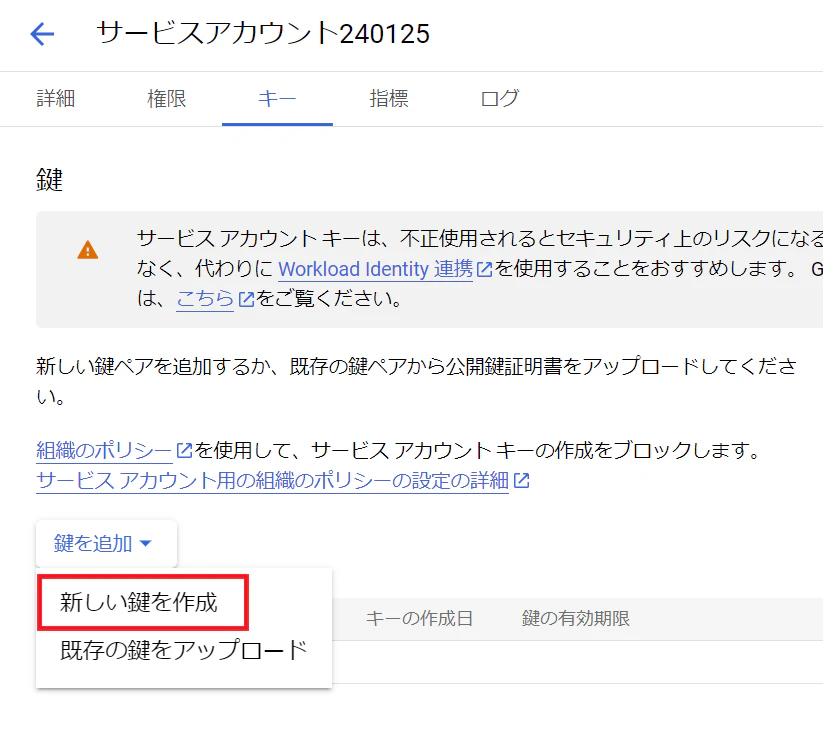This screenshot has width=823, height=731.
Task: Open サービス アカウント用の組織のポリシーの設定の詳細 link
Action: [272, 480]
